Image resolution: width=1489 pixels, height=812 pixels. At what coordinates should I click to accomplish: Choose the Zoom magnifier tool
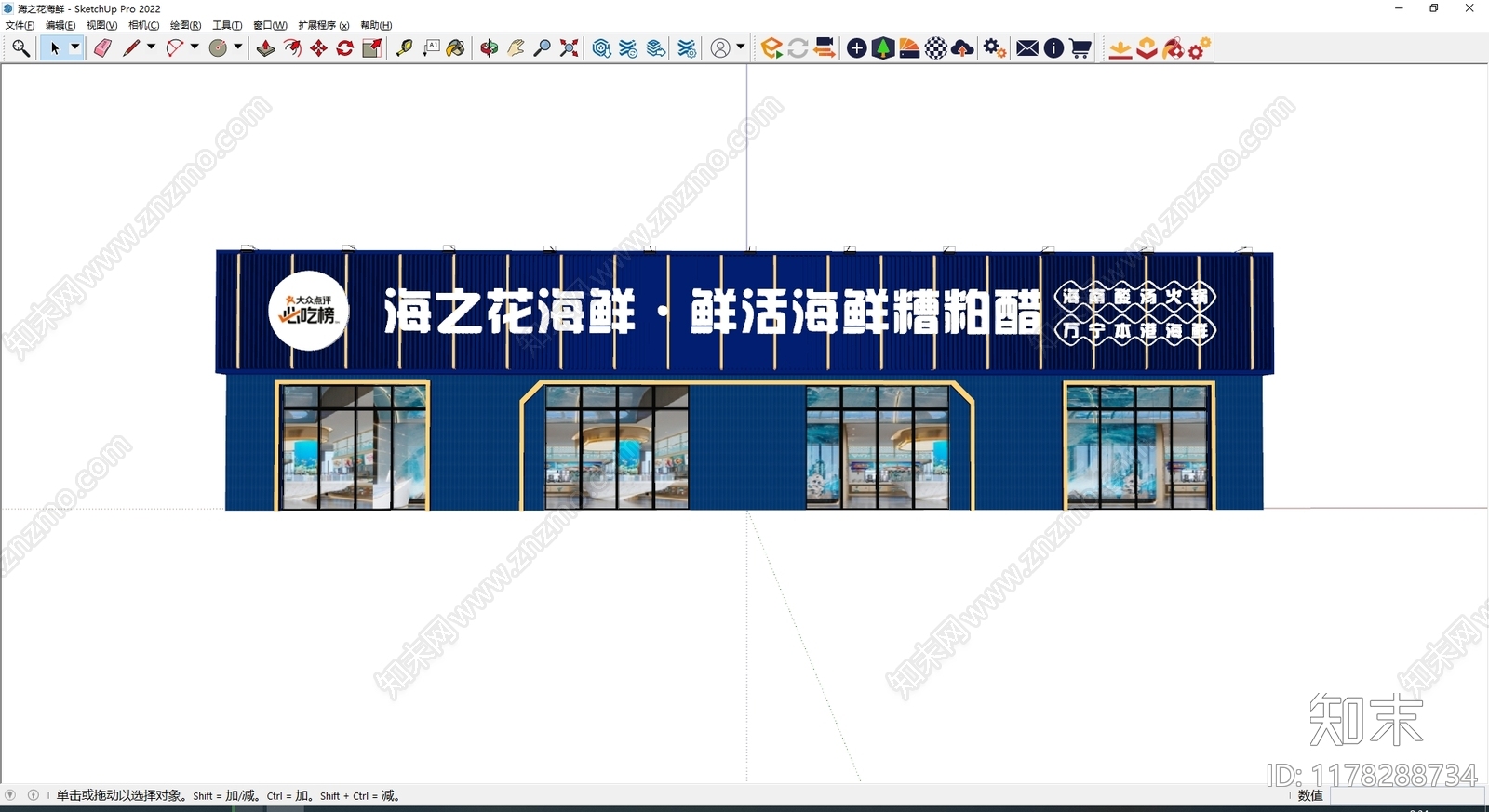coord(542,48)
